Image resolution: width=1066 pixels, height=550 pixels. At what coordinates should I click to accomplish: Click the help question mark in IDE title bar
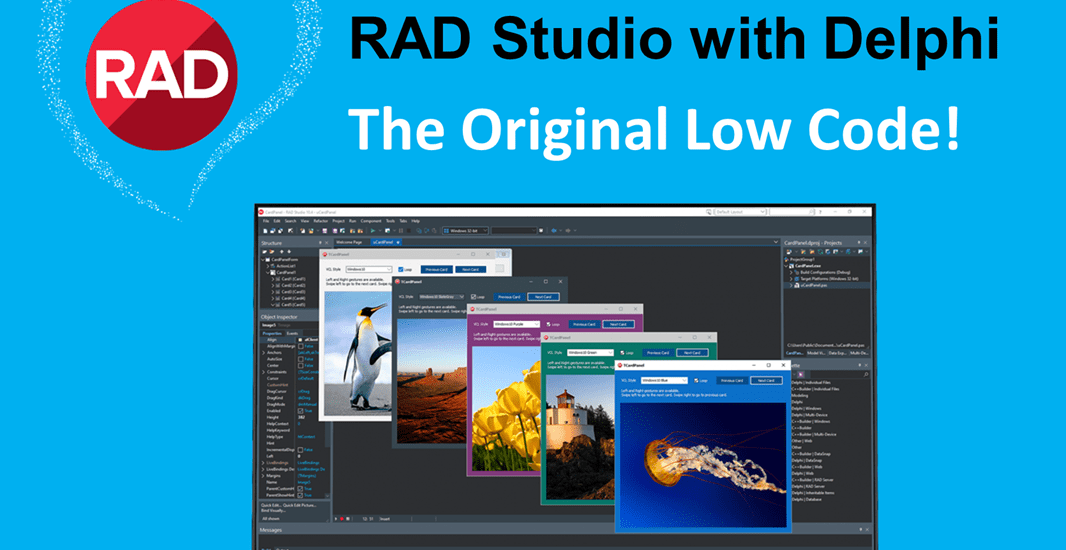tap(820, 212)
